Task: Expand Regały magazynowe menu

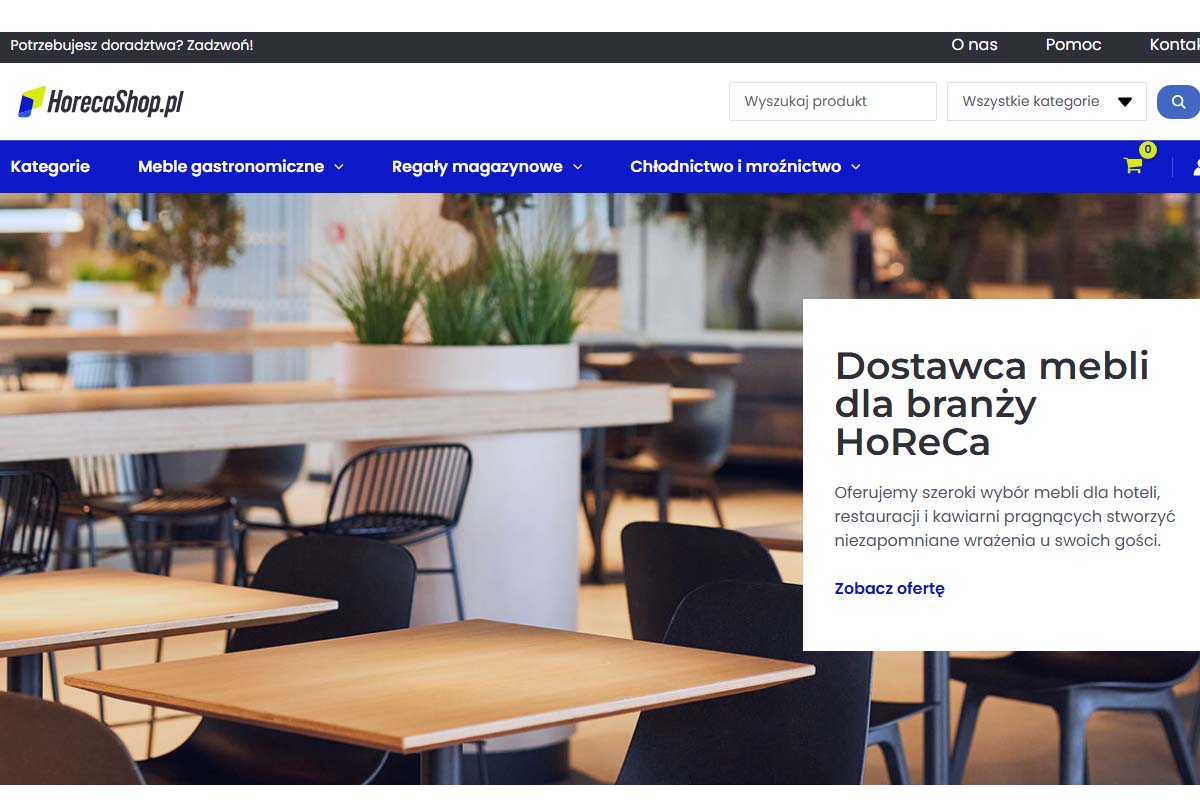Action: (x=487, y=167)
